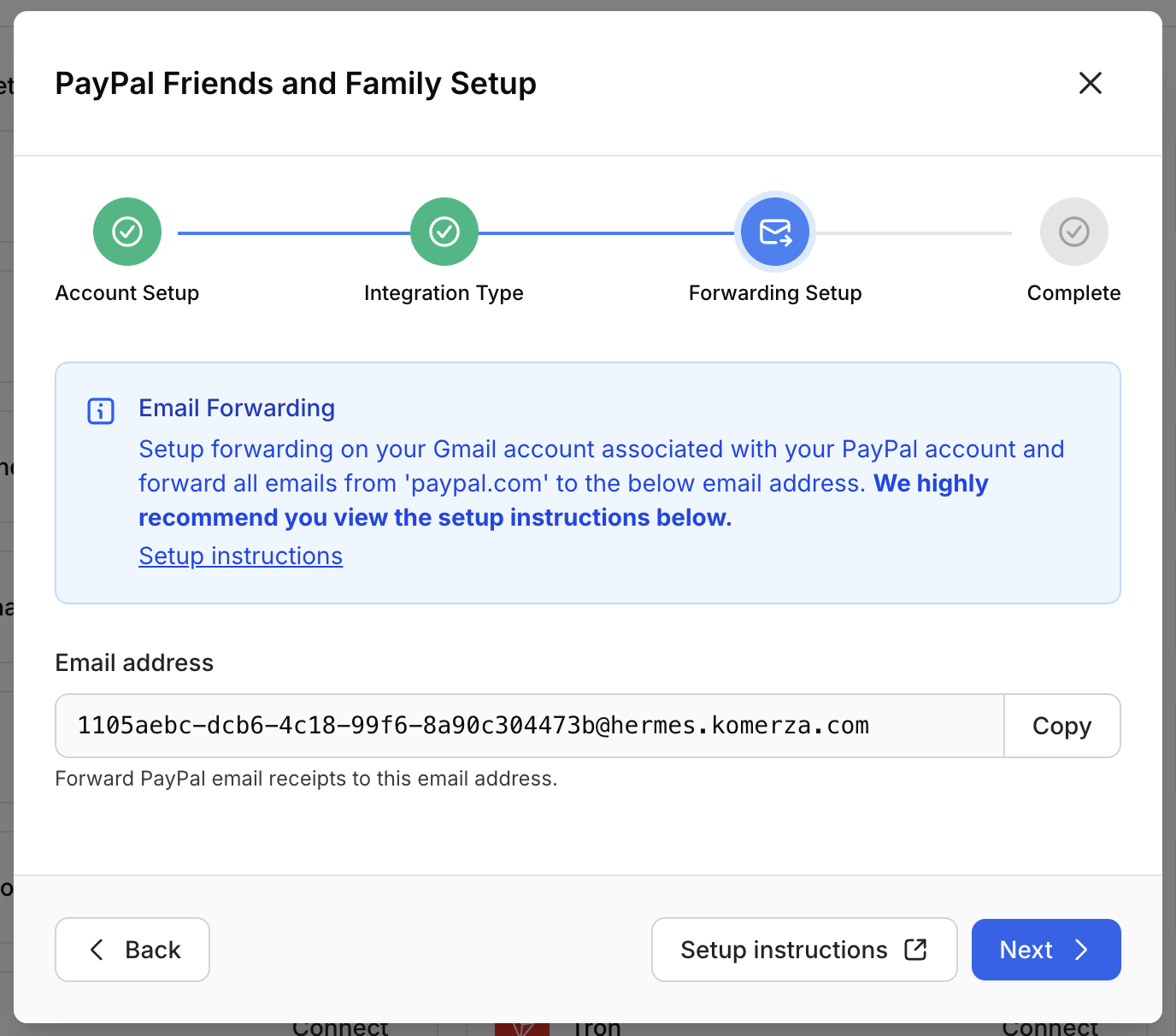Click the Forwarding Setup envelope icon

[x=774, y=232]
